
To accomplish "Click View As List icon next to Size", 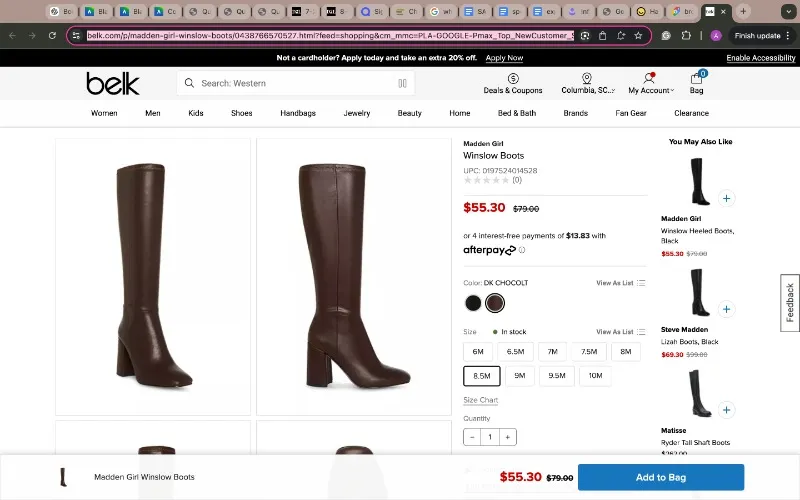I will click(x=641, y=332).
